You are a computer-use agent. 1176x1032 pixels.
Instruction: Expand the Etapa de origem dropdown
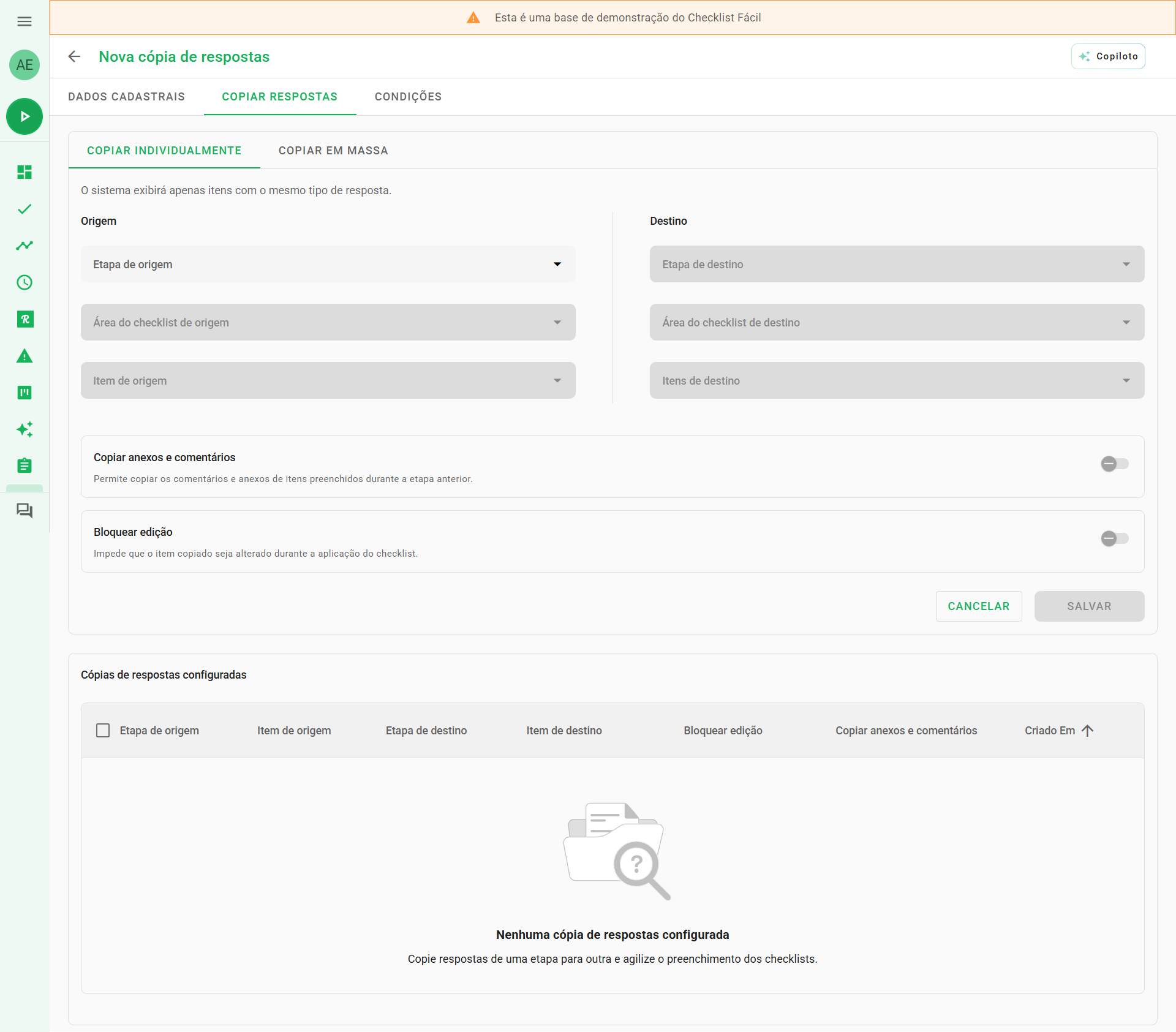pos(328,264)
